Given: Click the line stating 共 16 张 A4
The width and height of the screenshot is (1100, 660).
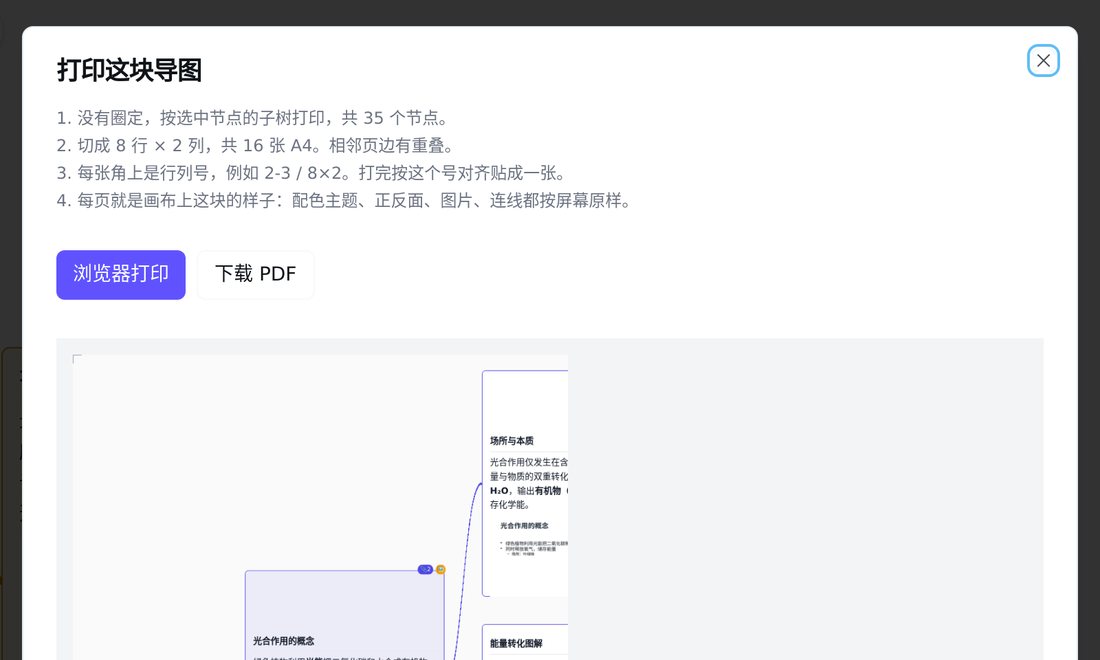Looking at the screenshot, I should (257, 145).
